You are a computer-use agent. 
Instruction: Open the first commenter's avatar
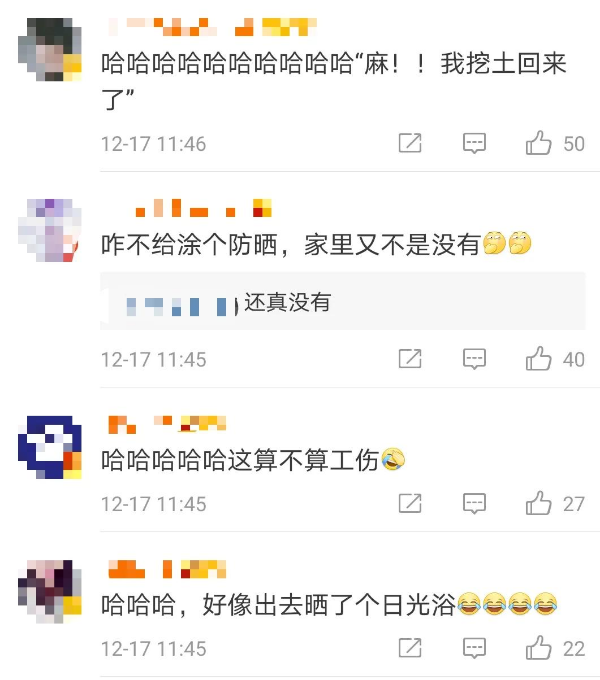coord(50,49)
